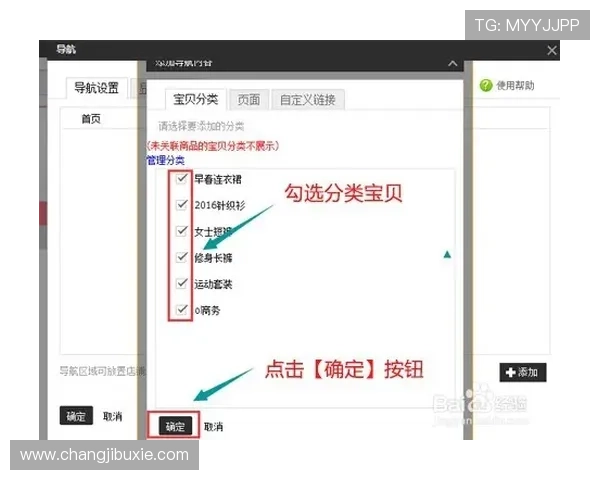This screenshot has width=600, height=480.
Task: Uncheck the 修身长裤 checkbox
Action: click(x=181, y=257)
